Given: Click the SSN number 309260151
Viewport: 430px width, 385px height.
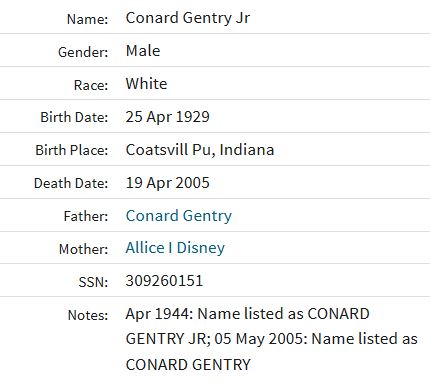Looking at the screenshot, I should click(x=164, y=281).
